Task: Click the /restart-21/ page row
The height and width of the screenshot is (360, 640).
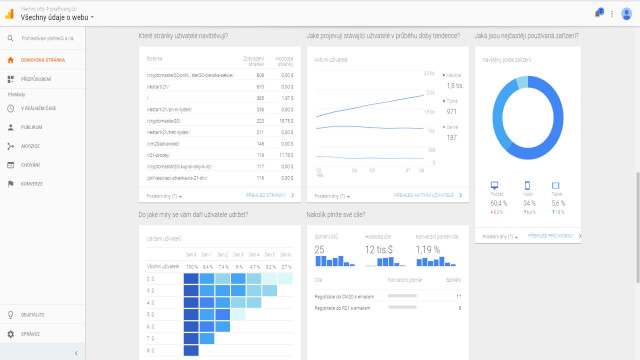Action: click(x=220, y=87)
